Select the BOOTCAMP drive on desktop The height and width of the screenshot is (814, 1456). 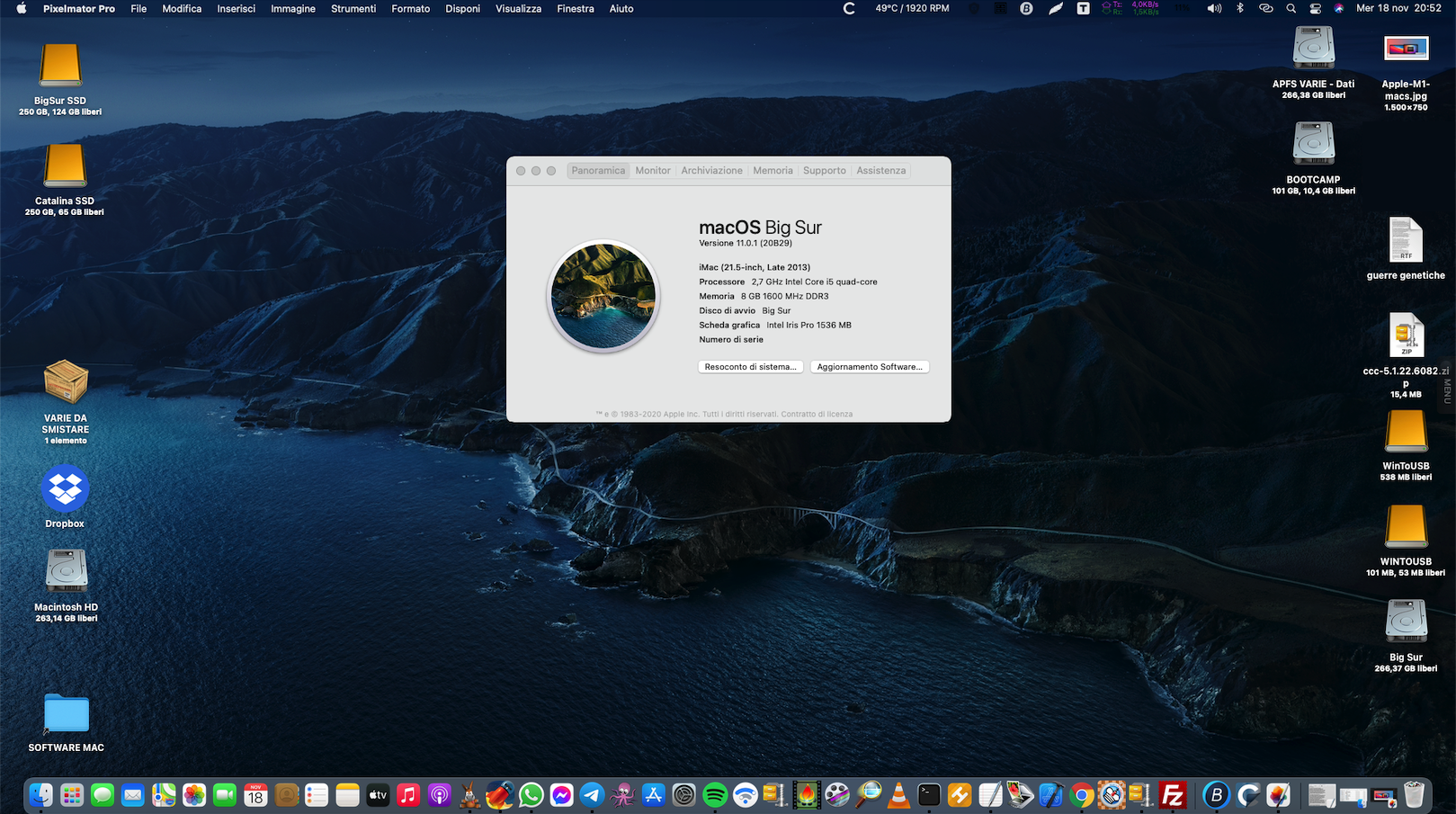coord(1313,144)
